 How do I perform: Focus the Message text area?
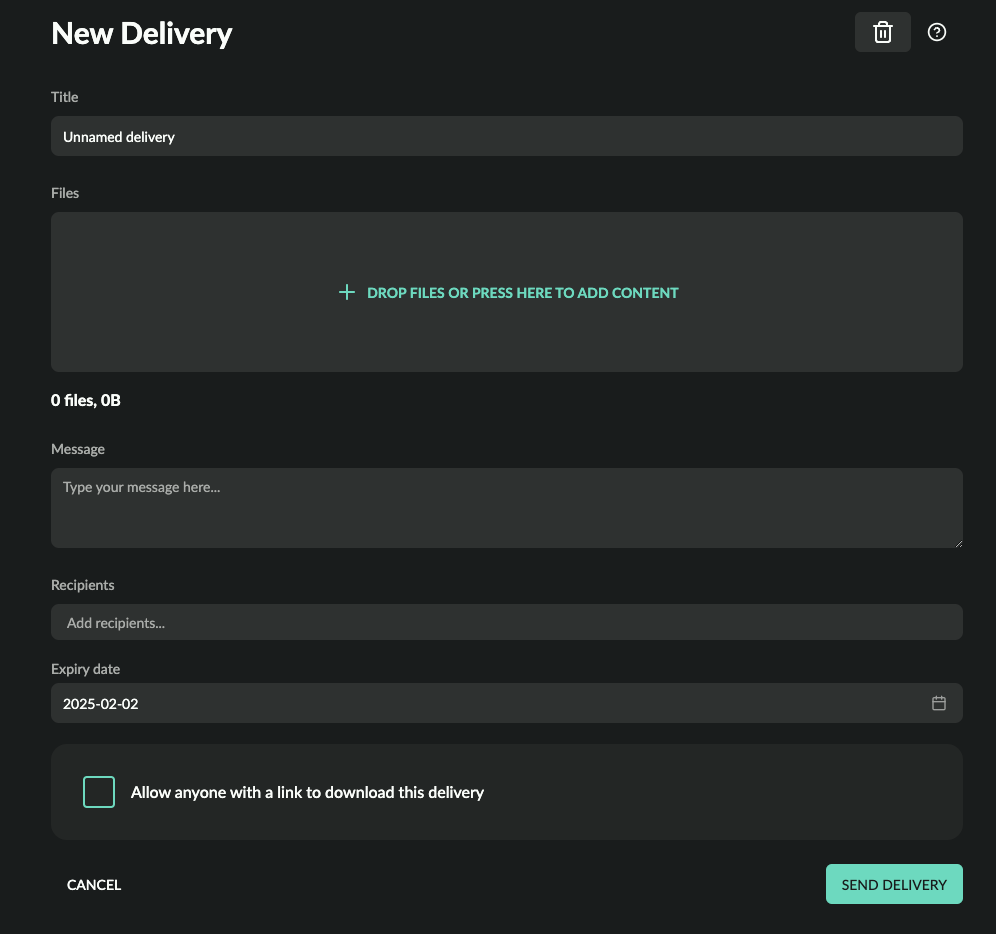[x=506, y=508]
